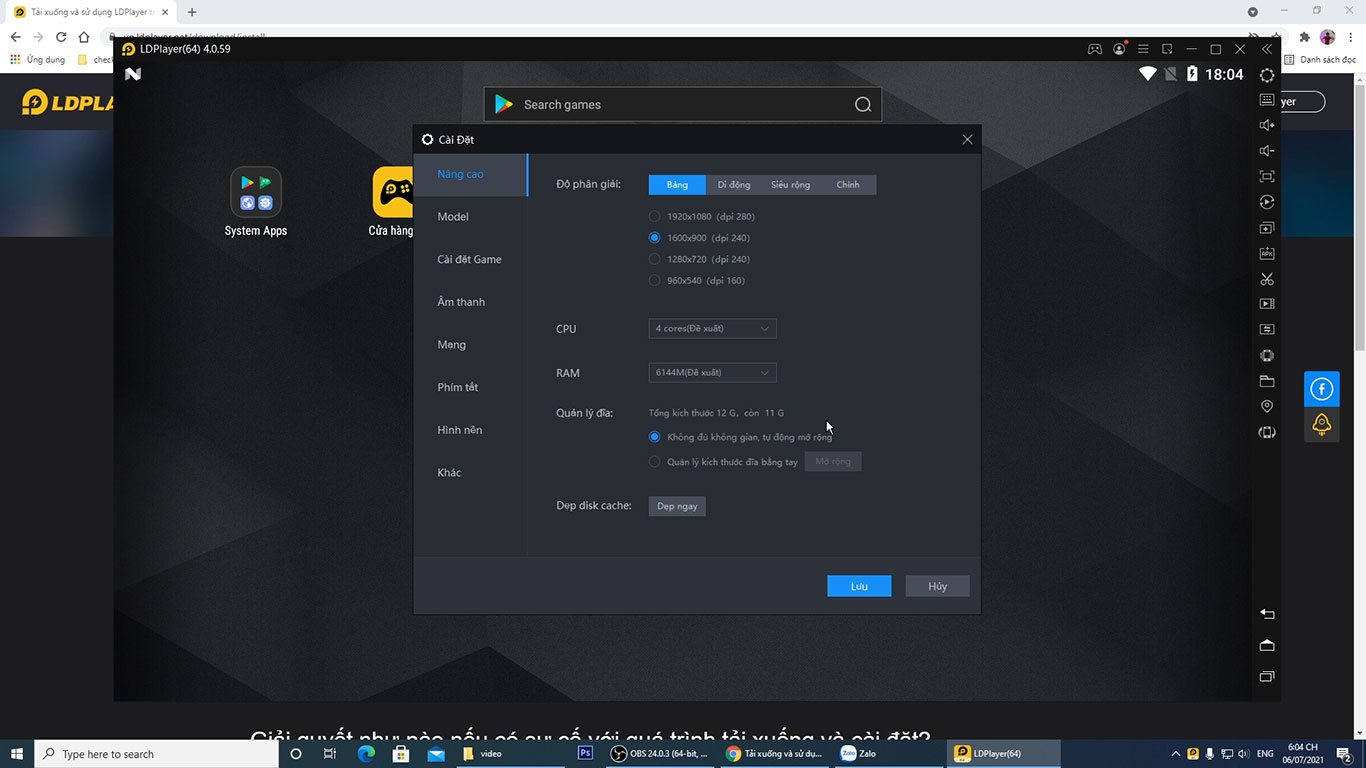The width and height of the screenshot is (1366, 768).
Task: Collapse the LDPlayer sidebar with double chevron
Action: (1267, 49)
